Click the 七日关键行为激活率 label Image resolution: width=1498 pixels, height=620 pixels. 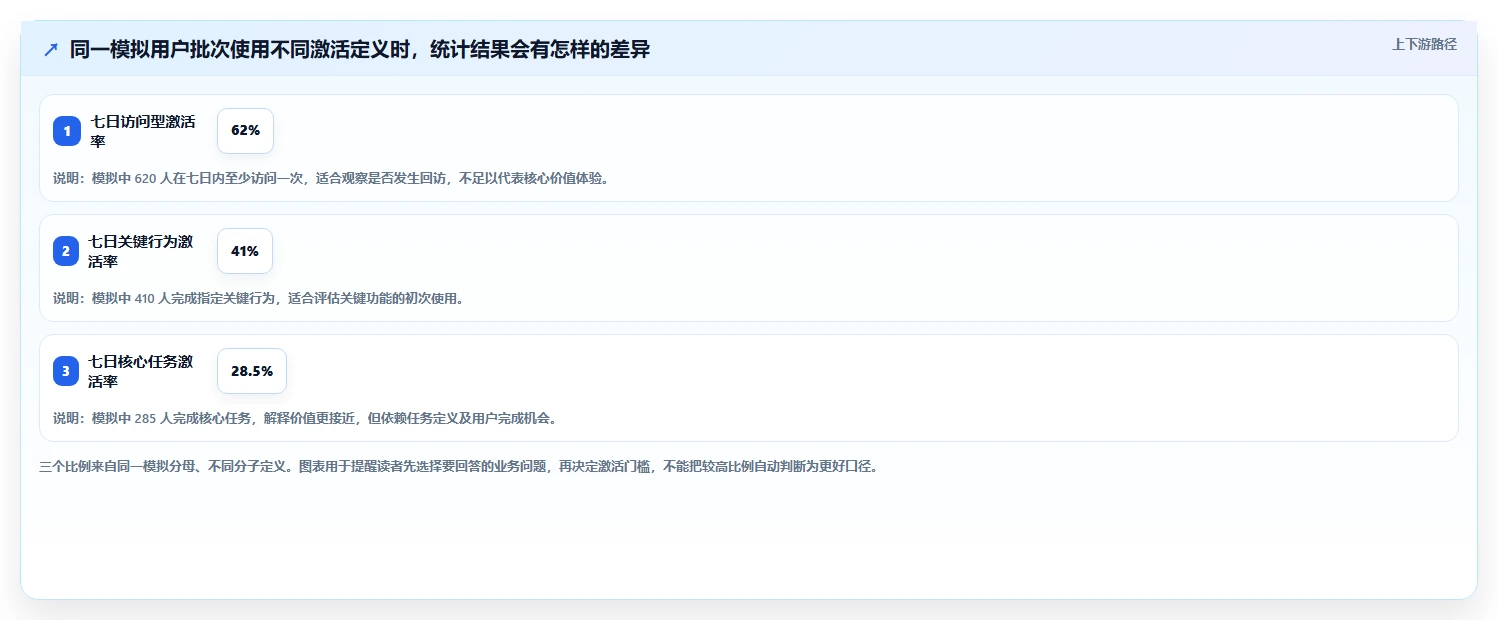pos(140,251)
